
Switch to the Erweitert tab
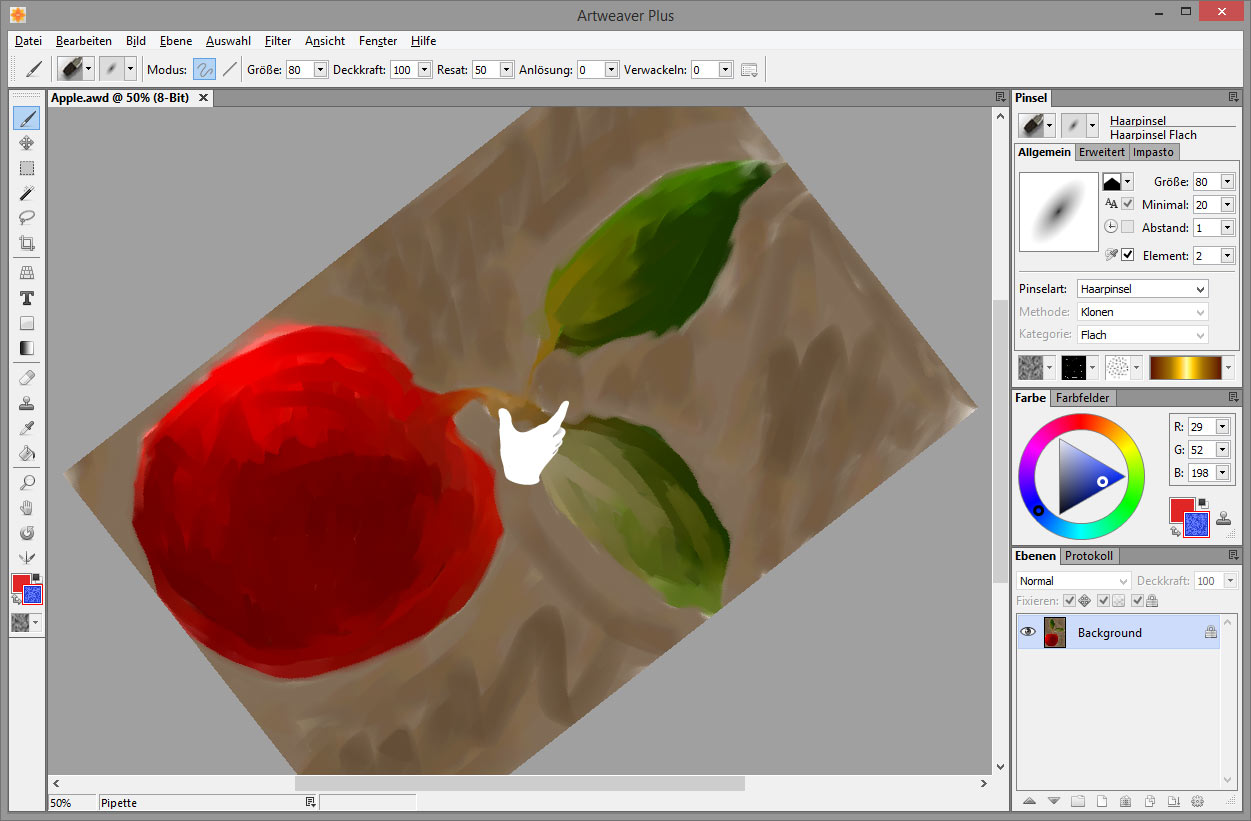tap(1102, 152)
